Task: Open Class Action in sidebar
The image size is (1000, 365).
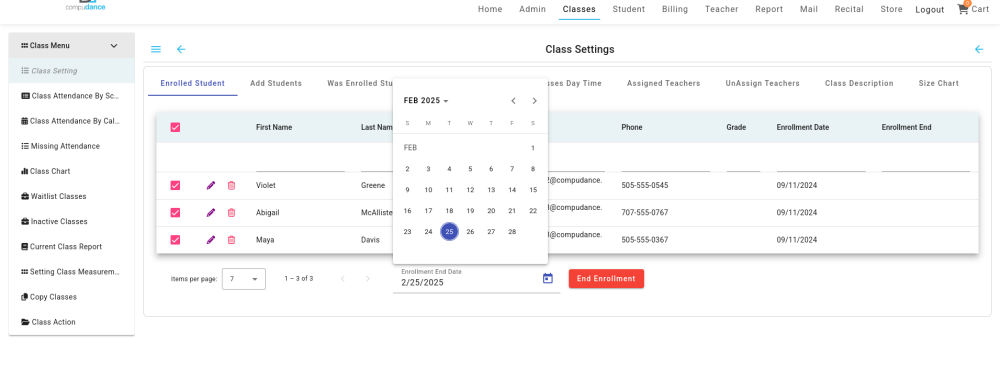Action: (71, 322)
